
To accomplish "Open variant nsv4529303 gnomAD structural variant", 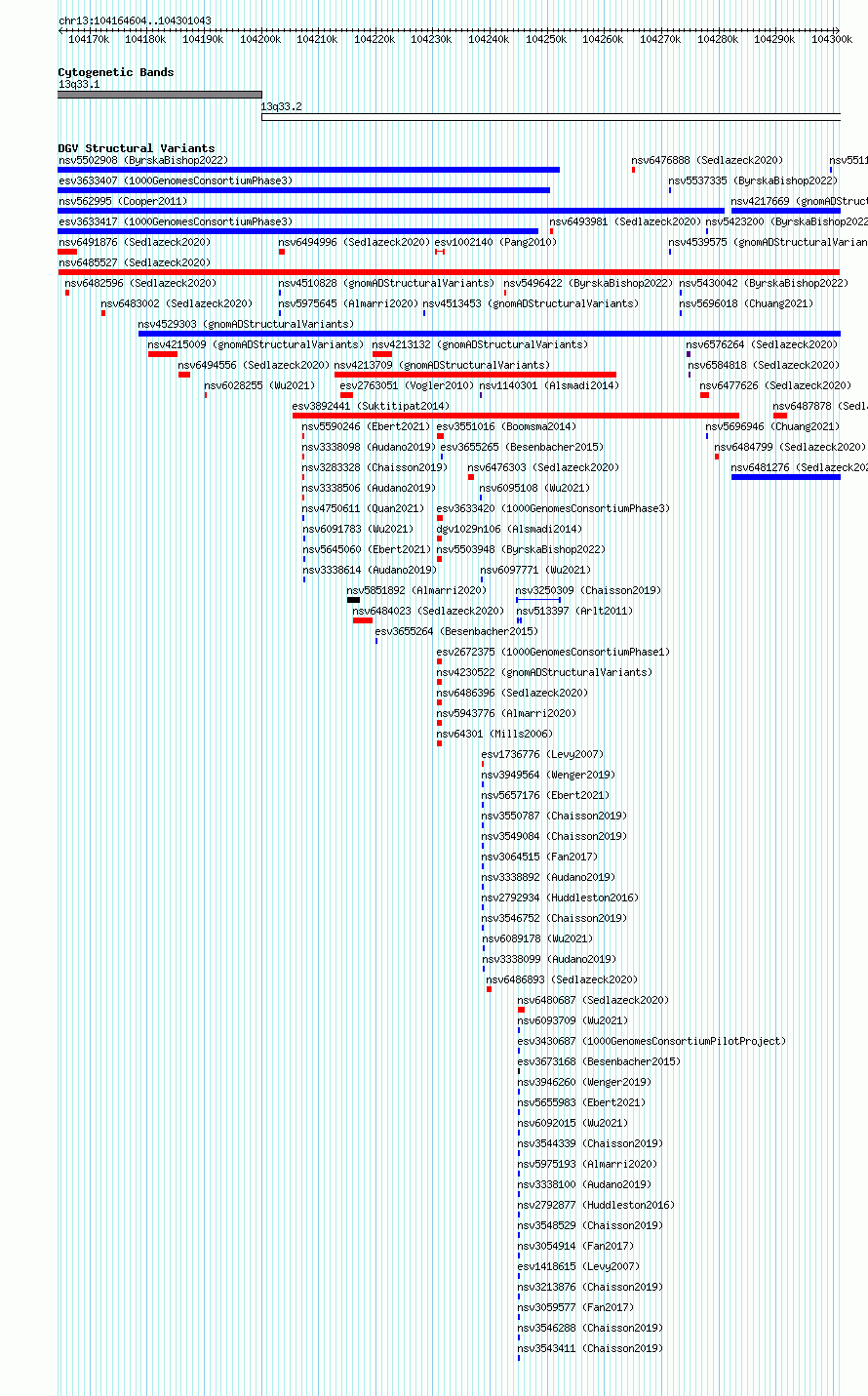I will click(x=490, y=334).
